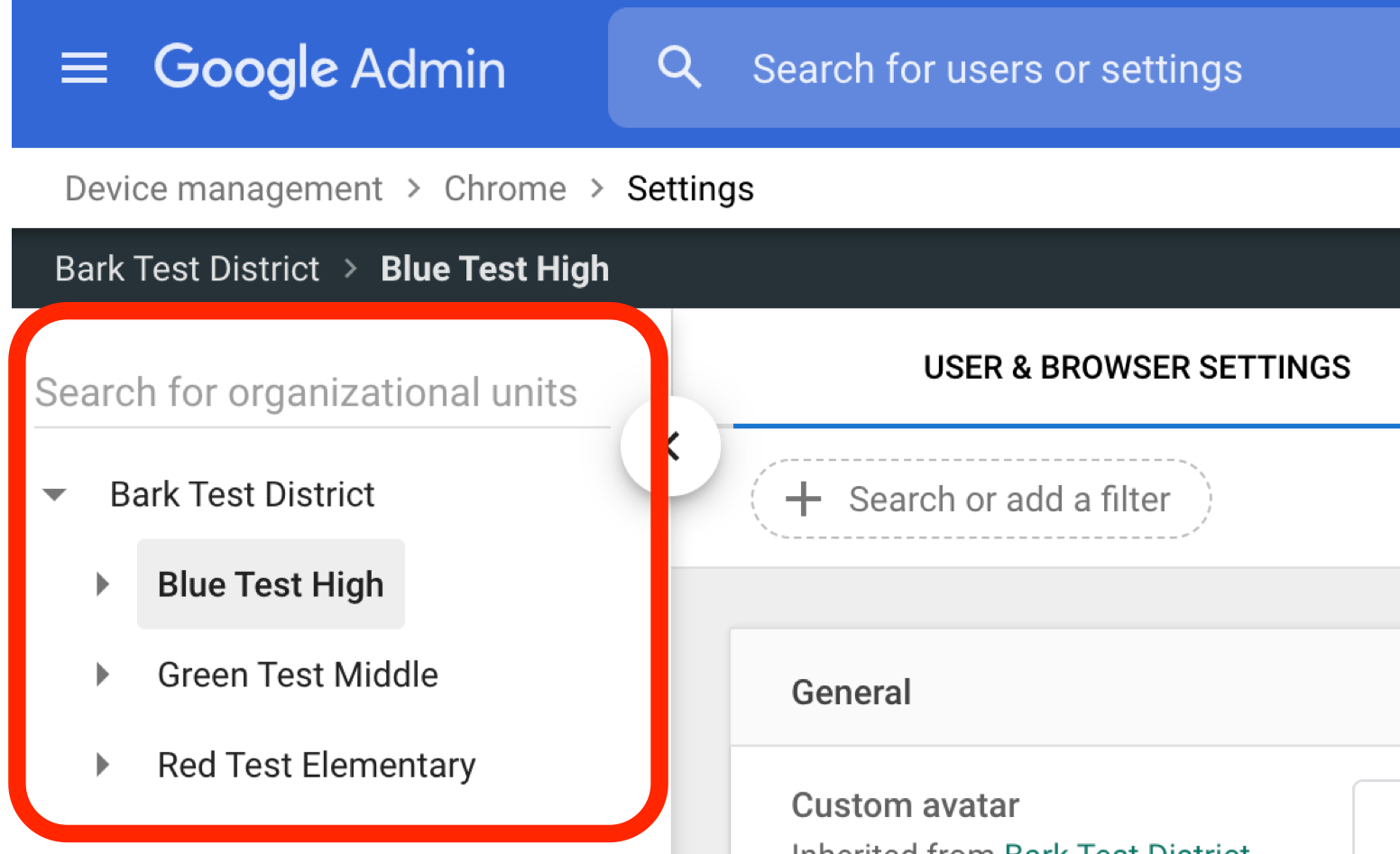Click the plus icon to add filter
1400x854 pixels.
tap(803, 499)
